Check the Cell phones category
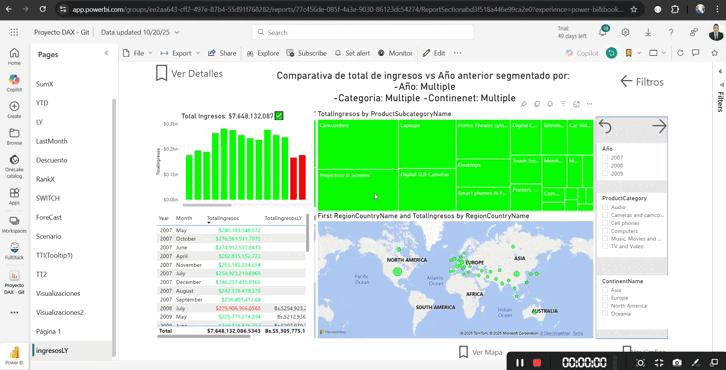 pos(605,223)
